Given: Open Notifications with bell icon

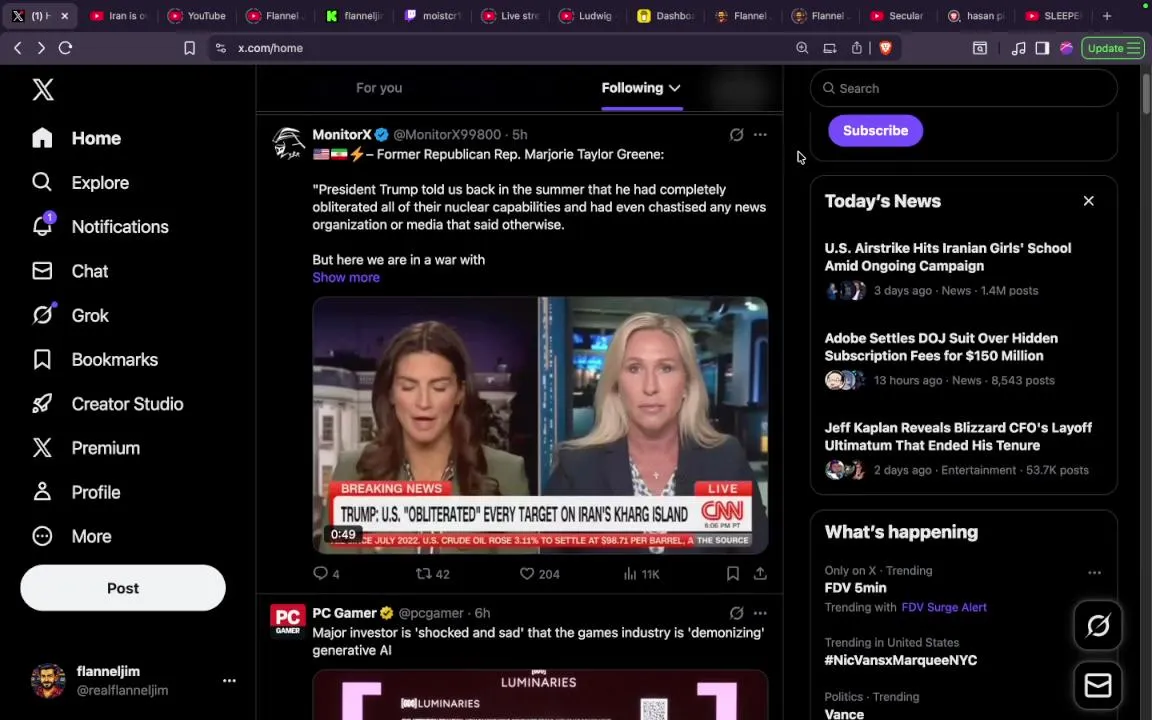Looking at the screenshot, I should click(101, 226).
